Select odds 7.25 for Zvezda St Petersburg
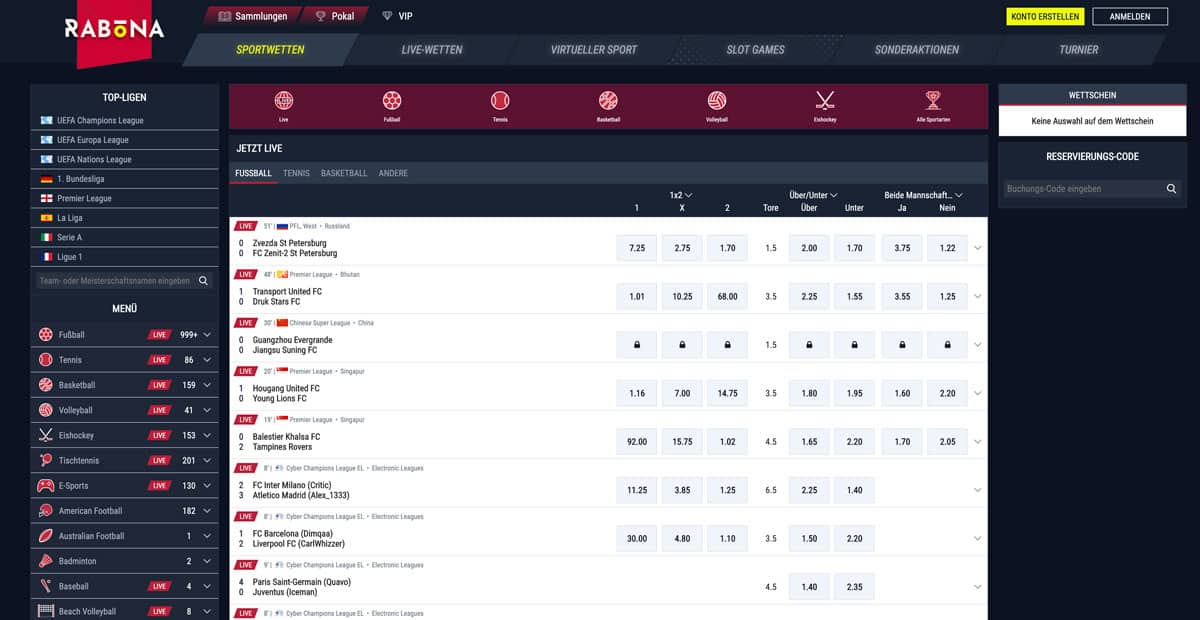Viewport: 1200px width, 620px height. (x=637, y=248)
